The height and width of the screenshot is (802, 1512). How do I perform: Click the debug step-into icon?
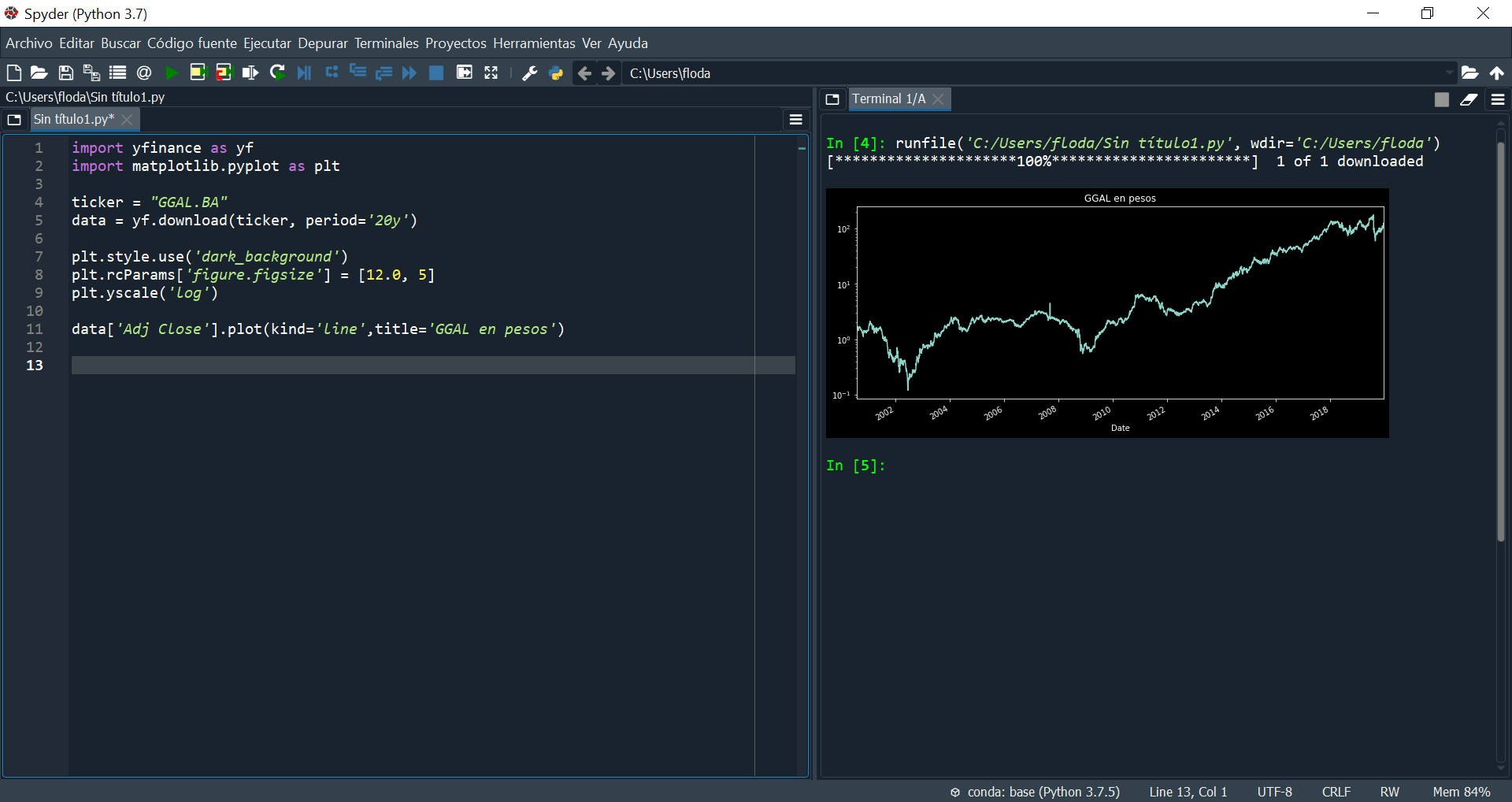[x=358, y=72]
